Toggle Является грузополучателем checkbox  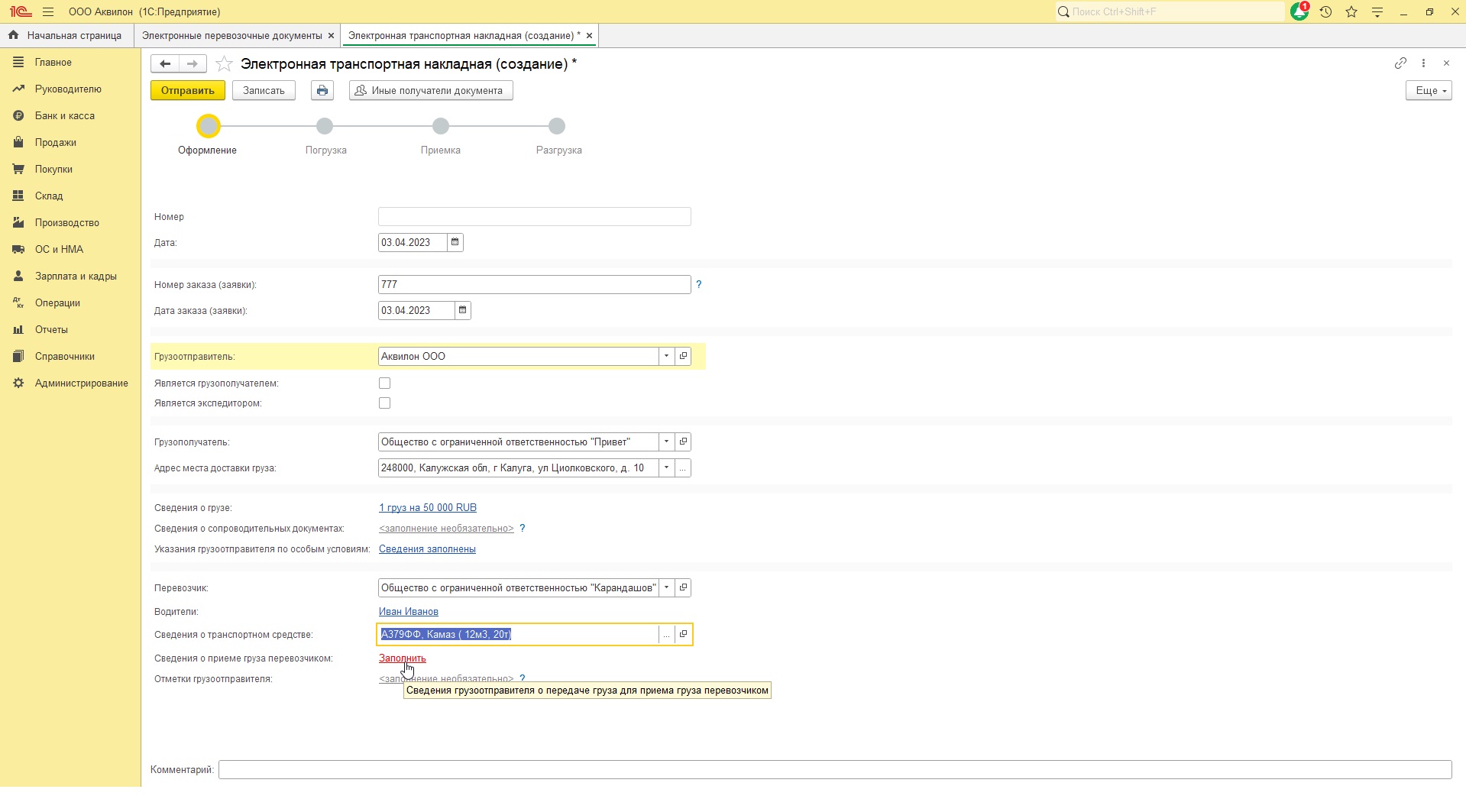point(385,383)
